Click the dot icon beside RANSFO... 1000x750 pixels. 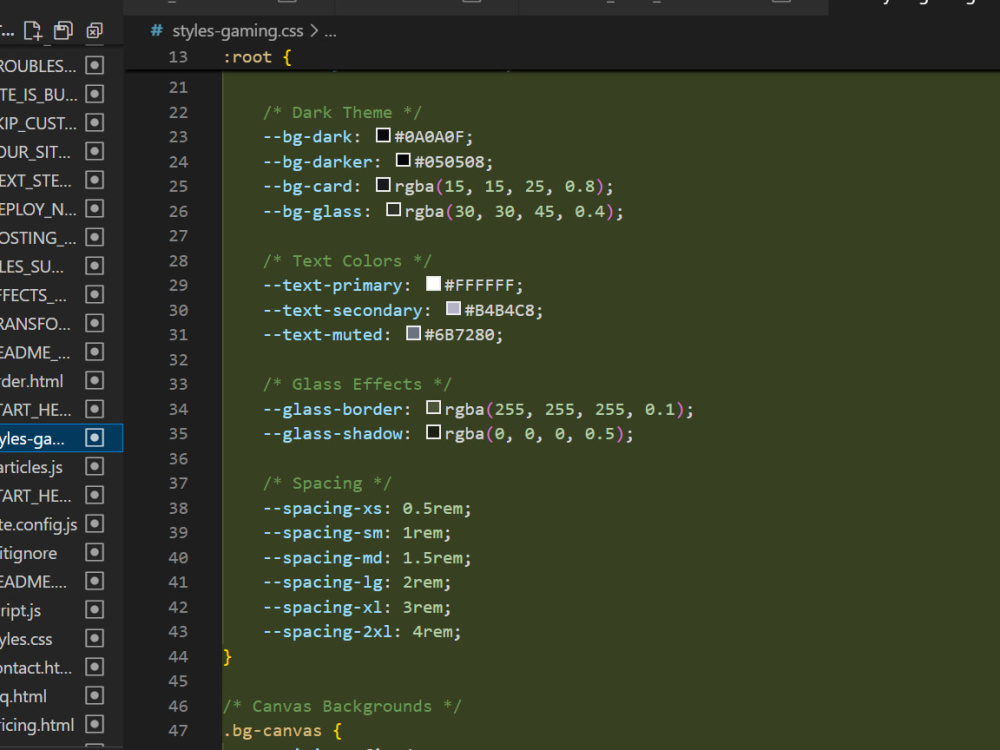point(94,323)
